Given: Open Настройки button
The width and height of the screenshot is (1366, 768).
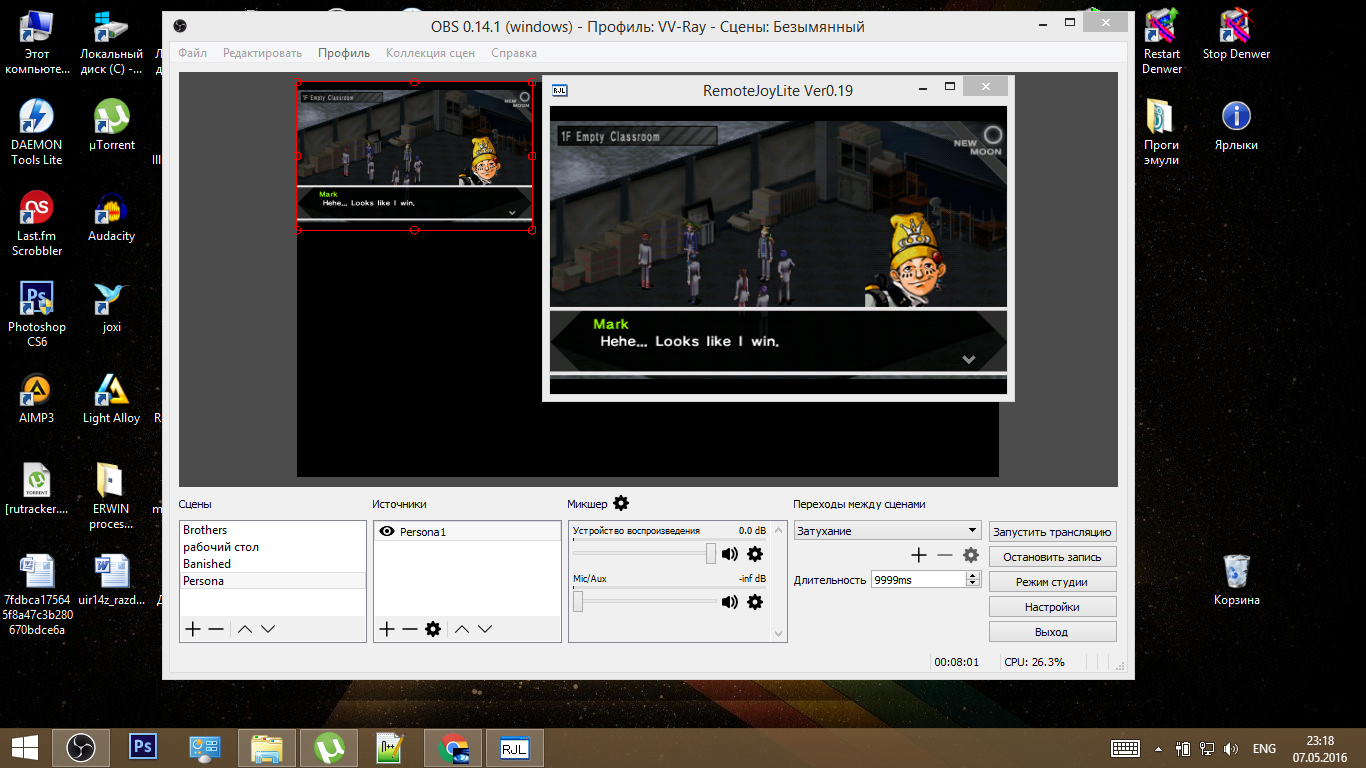Looking at the screenshot, I should click(x=1052, y=607).
